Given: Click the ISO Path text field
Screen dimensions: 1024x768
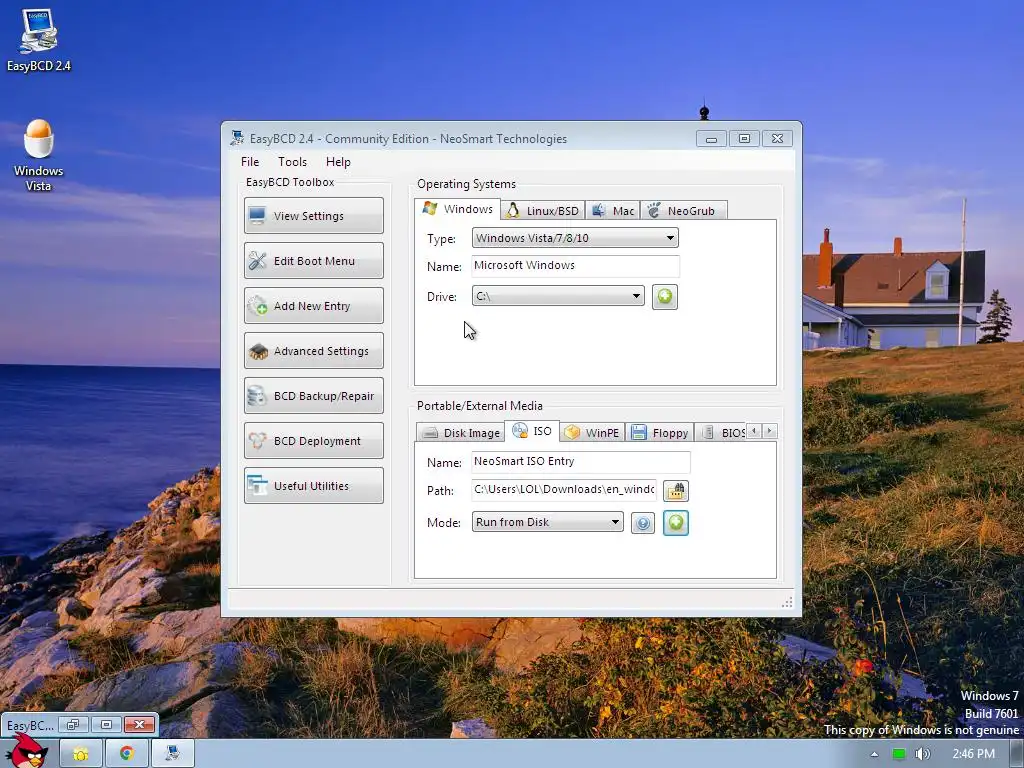Looking at the screenshot, I should tap(564, 490).
